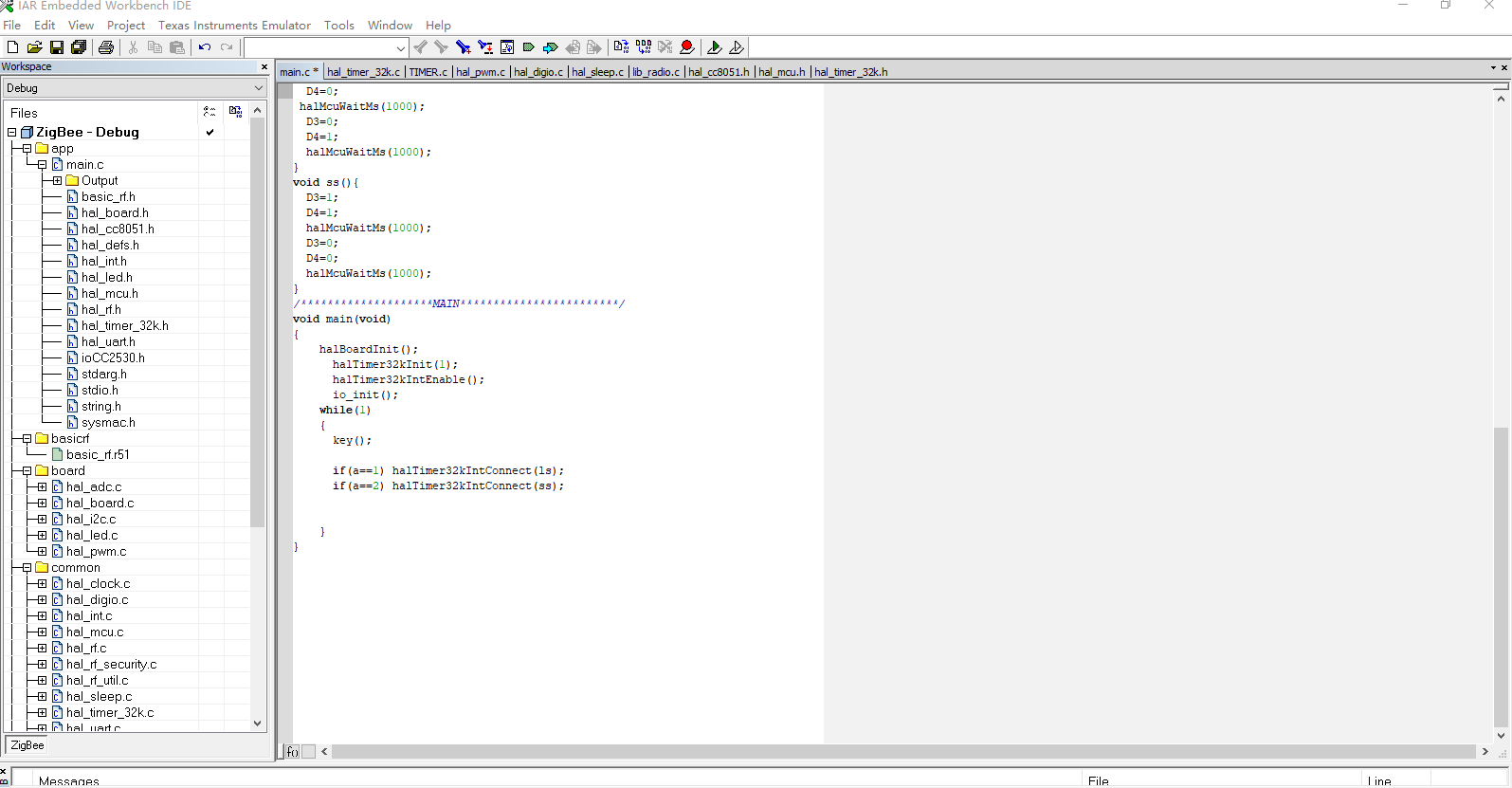
Task: Select ioCC2530.h in file tree
Action: tap(113, 358)
